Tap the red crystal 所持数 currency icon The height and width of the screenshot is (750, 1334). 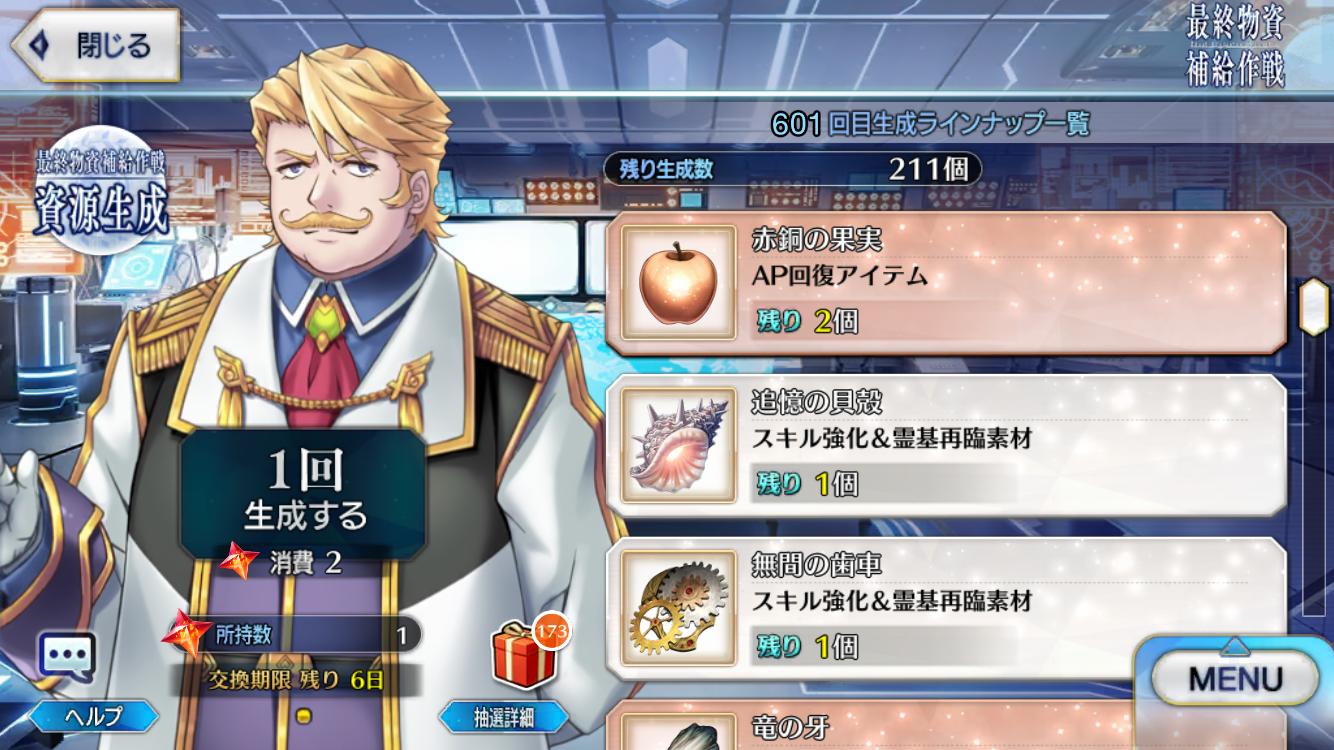tap(189, 634)
